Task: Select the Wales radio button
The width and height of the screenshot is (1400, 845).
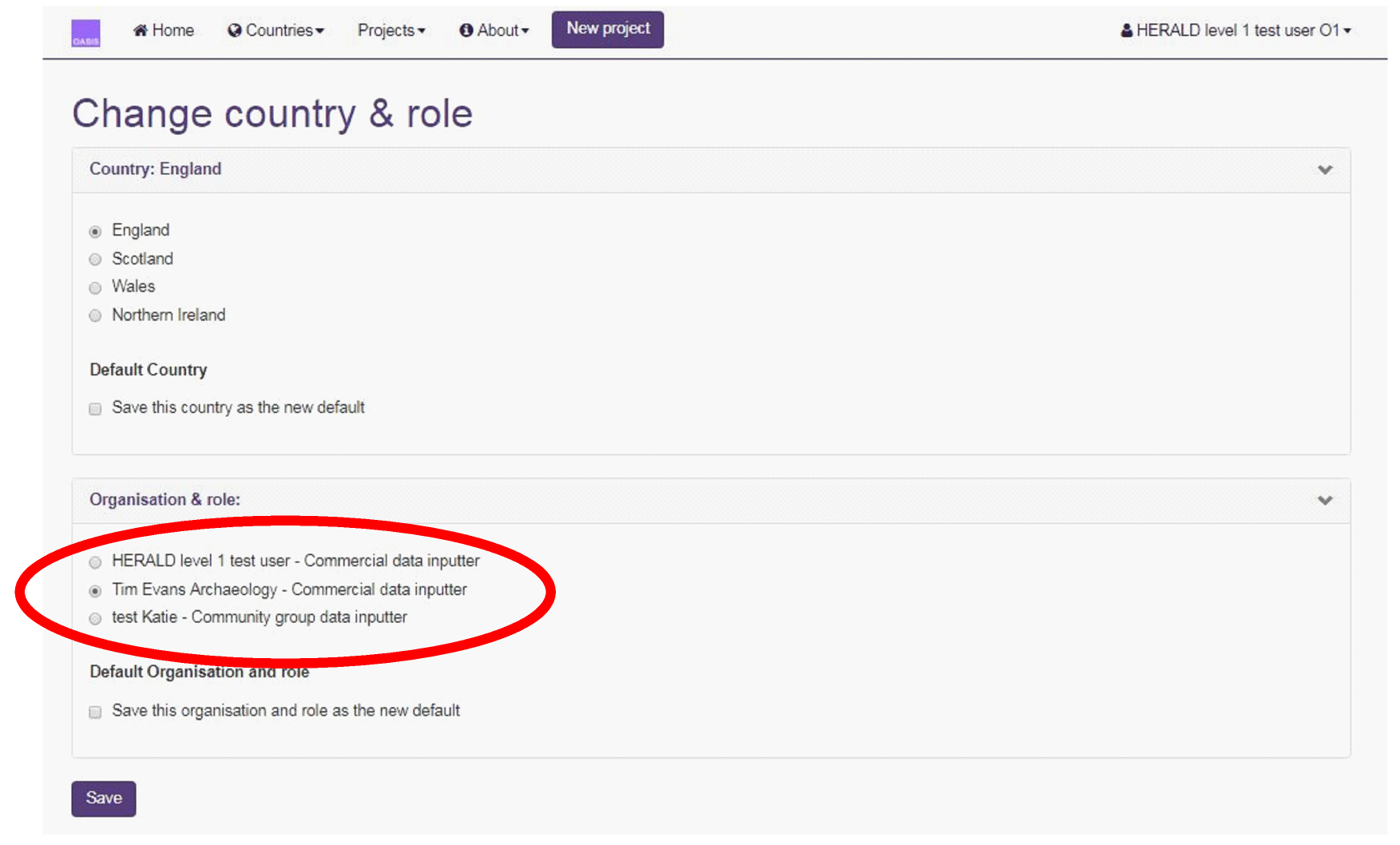Action: pos(95,288)
